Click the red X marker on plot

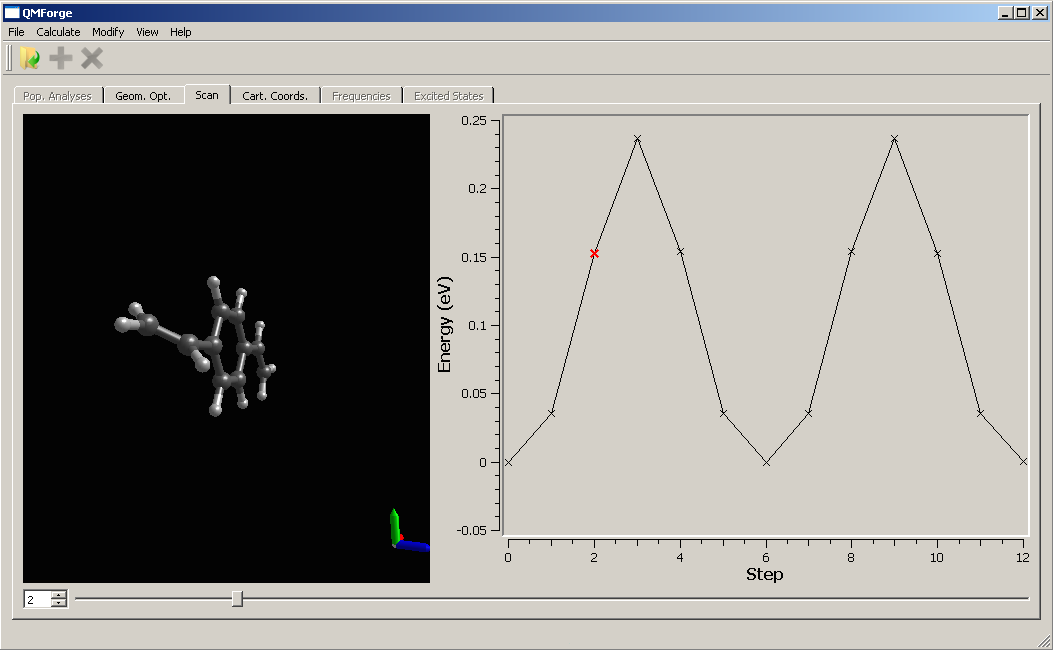594,254
